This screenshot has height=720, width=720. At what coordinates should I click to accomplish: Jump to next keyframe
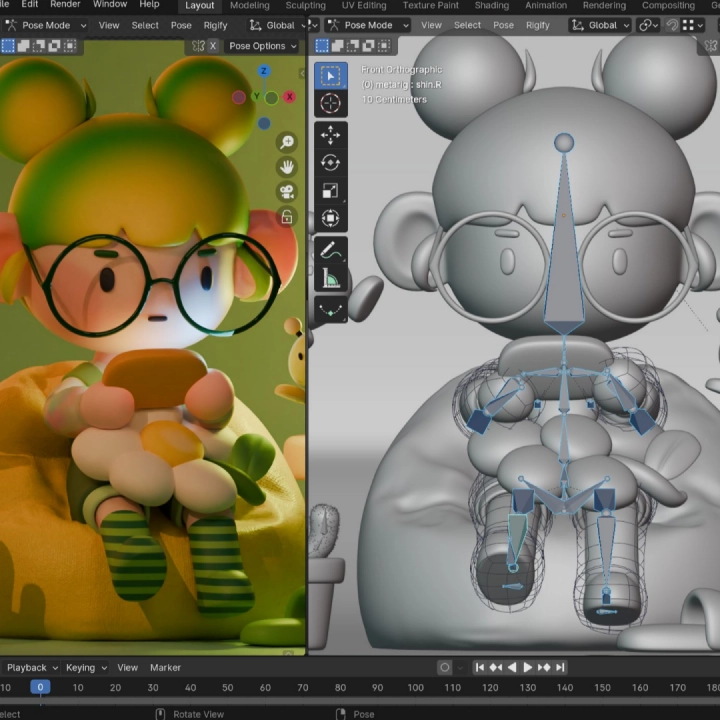(544, 667)
